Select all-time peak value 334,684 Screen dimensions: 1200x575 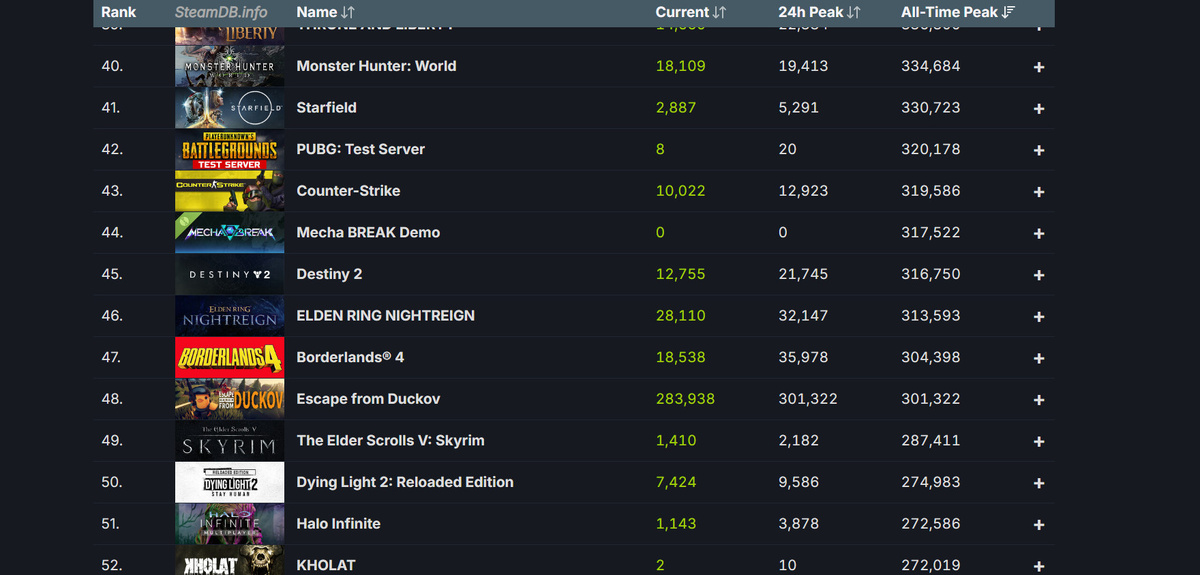[930, 66]
